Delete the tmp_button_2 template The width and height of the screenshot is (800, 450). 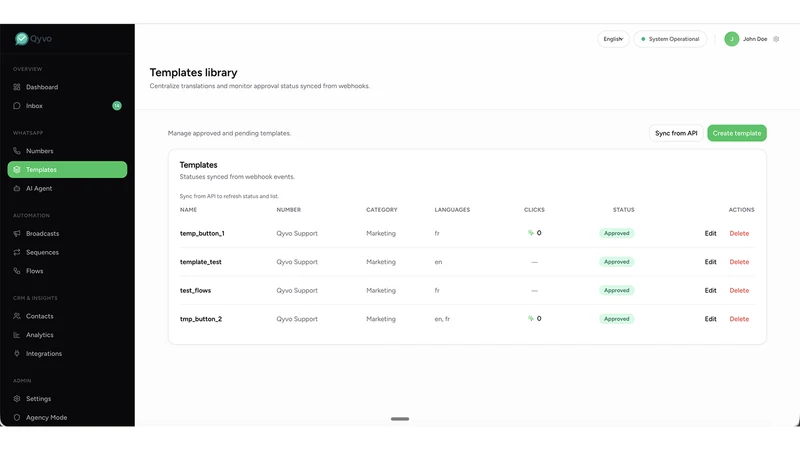739,319
